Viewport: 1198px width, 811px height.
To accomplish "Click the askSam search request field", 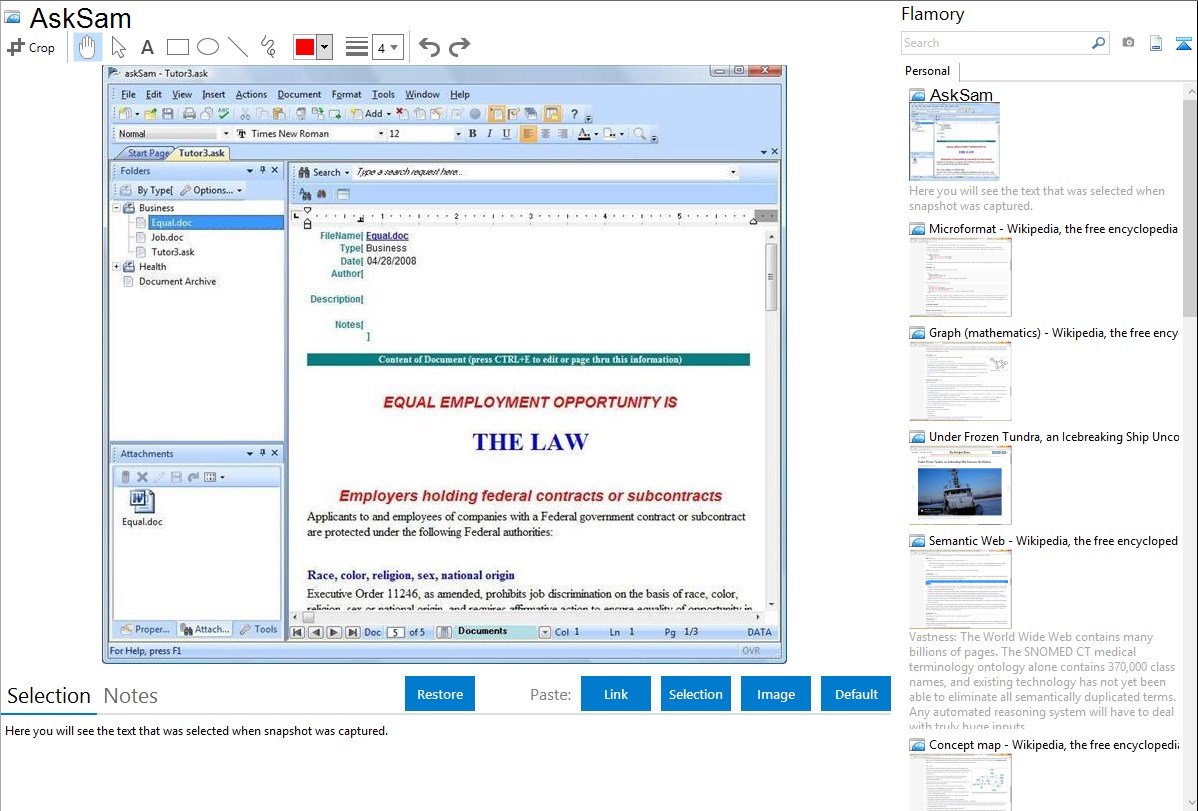I will point(546,172).
